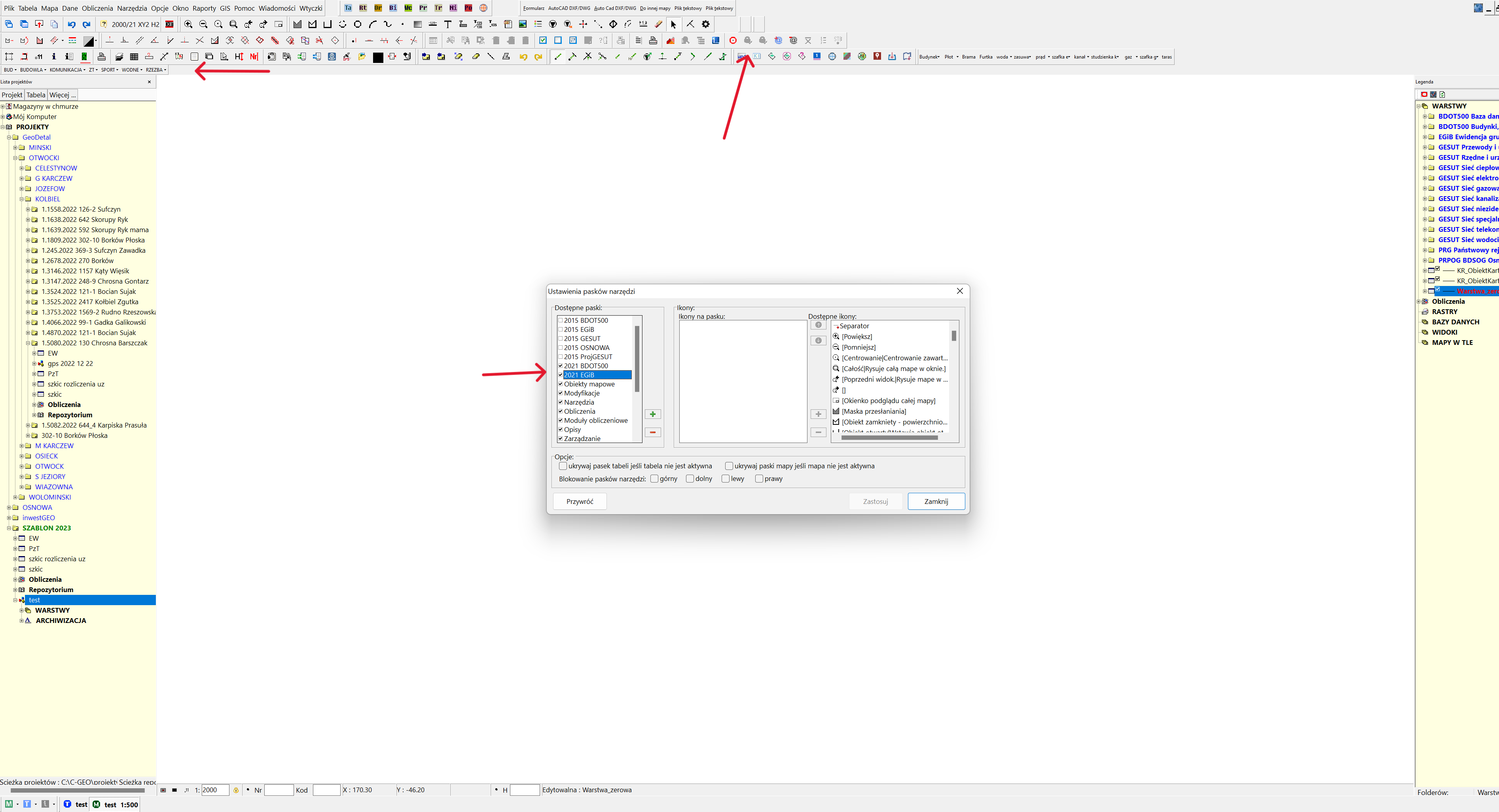
Task: Expand the MINSKI folder in project tree
Action: (16, 148)
